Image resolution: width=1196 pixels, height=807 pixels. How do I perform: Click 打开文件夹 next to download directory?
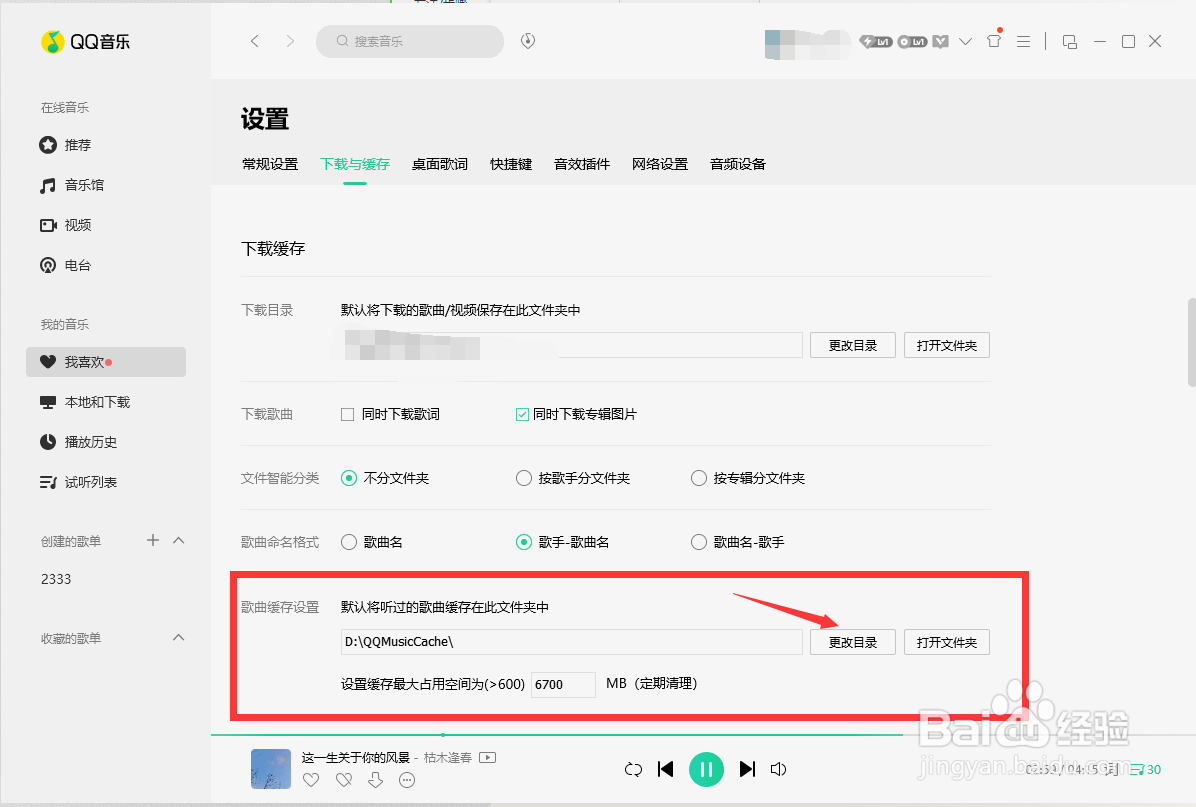(x=946, y=344)
